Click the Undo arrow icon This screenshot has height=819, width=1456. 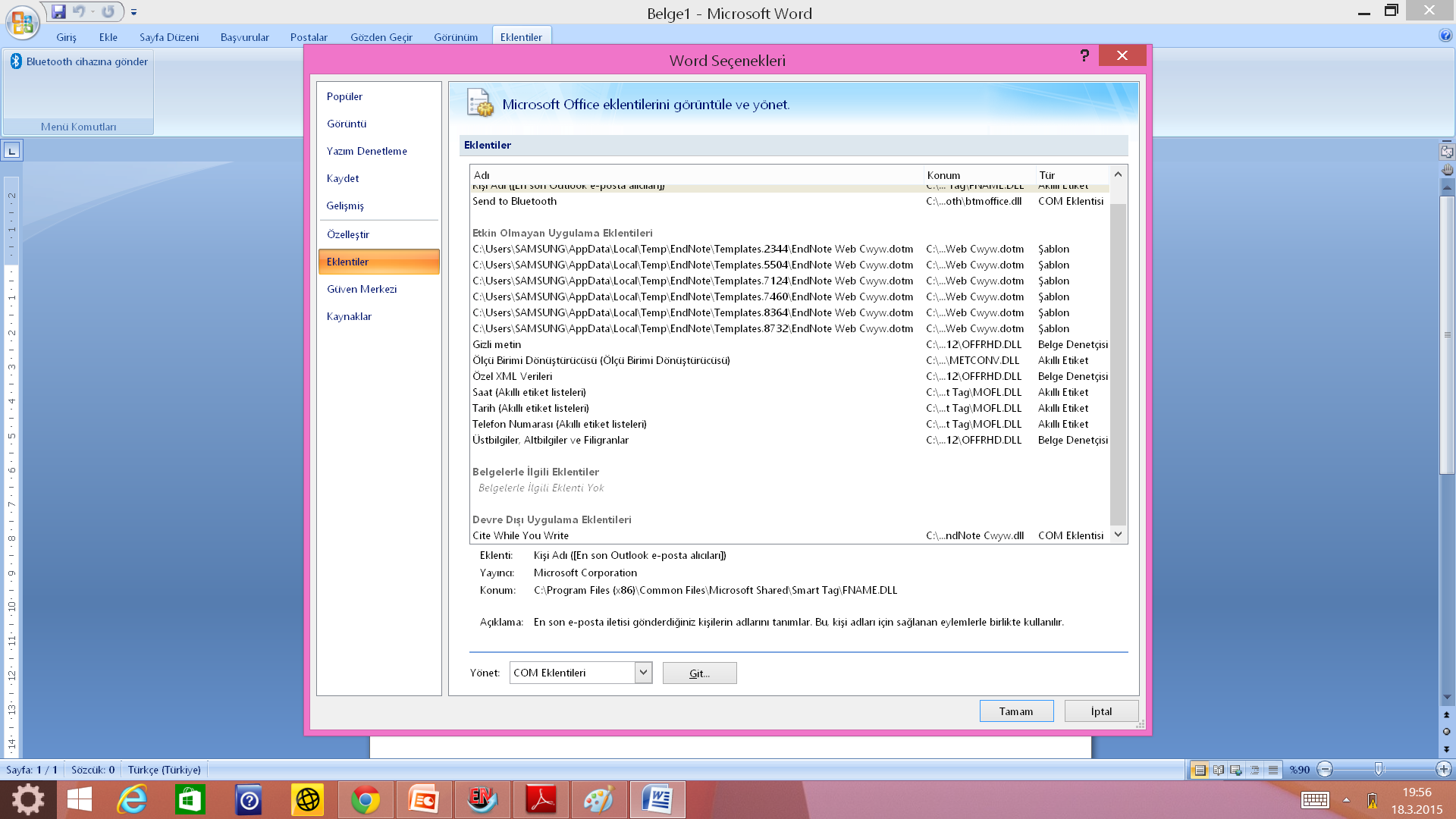point(77,11)
